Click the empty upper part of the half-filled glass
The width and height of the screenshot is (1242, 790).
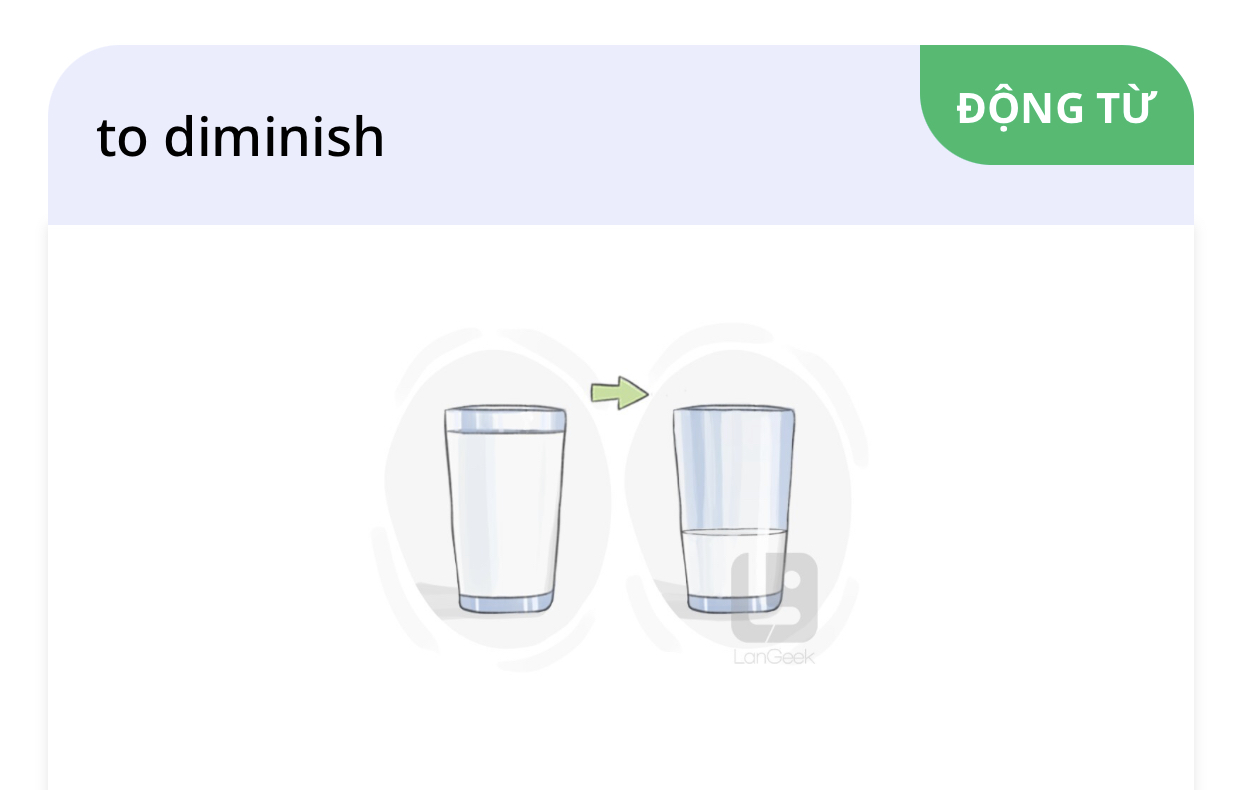point(735,468)
